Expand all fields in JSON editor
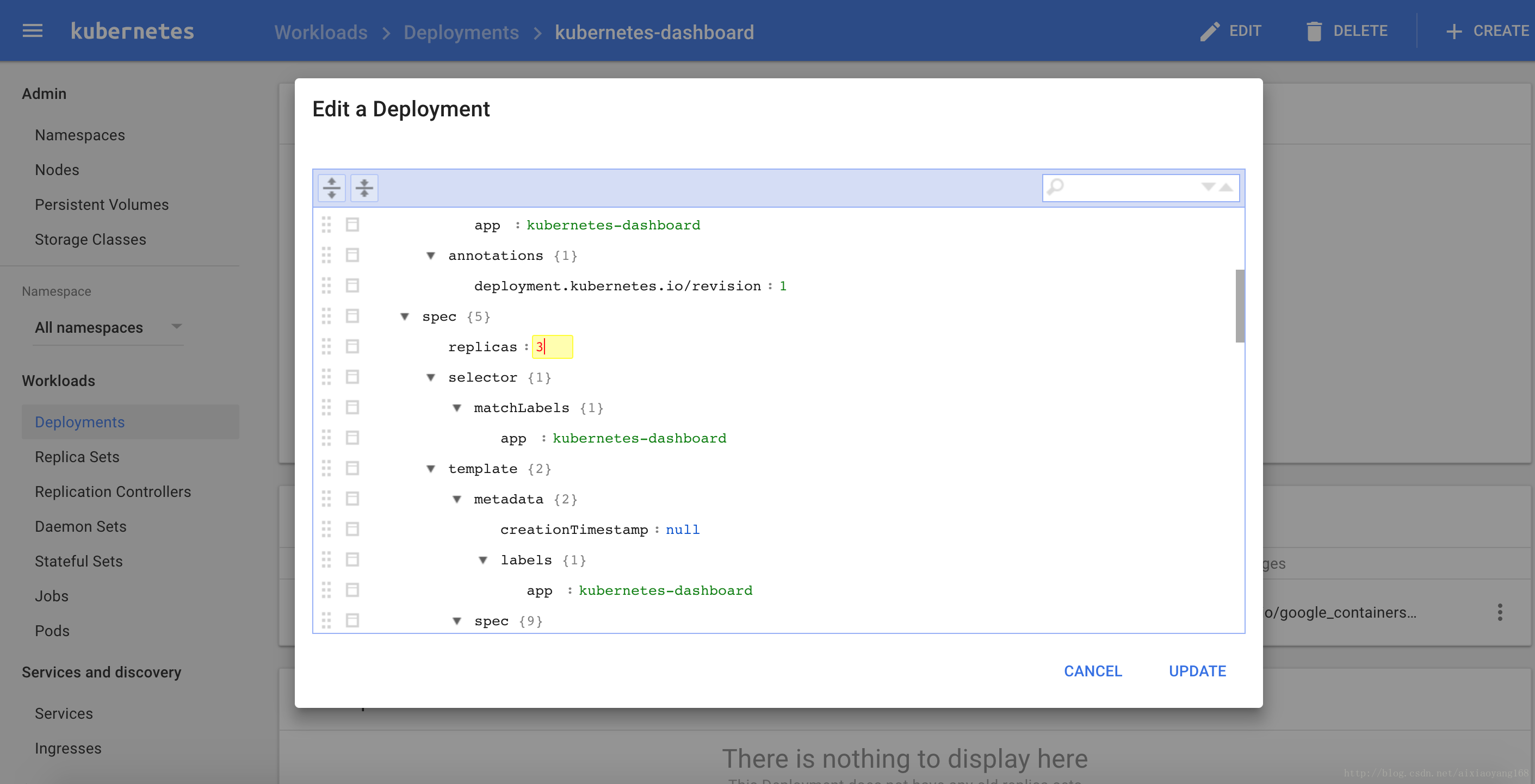Viewport: 1535px width, 784px height. pyautogui.click(x=331, y=188)
